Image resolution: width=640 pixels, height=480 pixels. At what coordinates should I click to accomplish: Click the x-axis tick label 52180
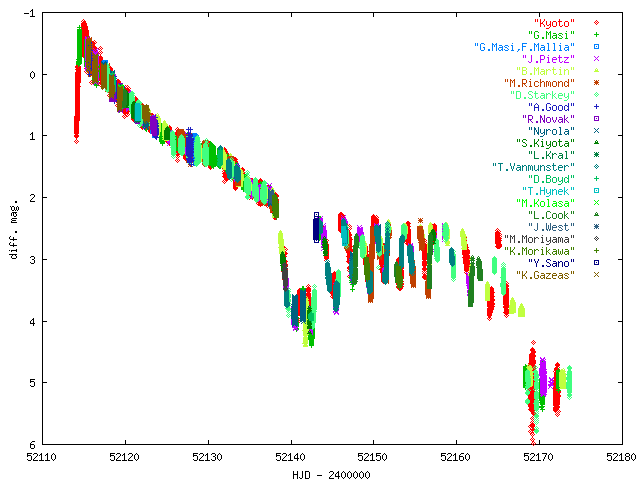click(x=622, y=458)
